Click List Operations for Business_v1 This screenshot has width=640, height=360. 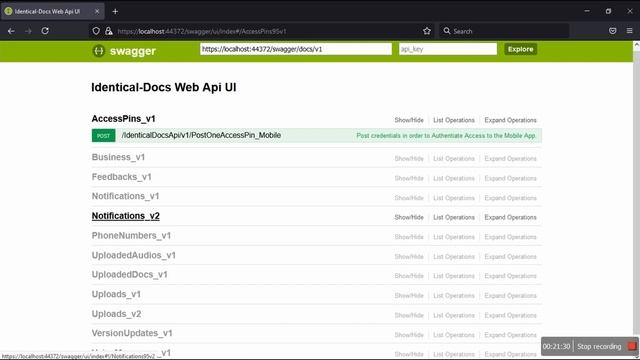coord(454,158)
